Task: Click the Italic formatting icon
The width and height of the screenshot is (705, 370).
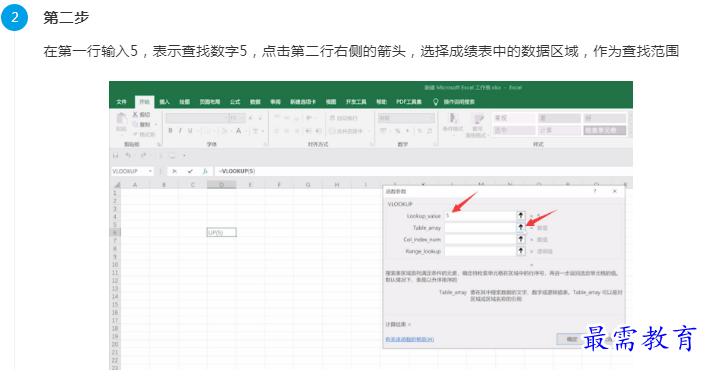Action: pyautogui.click(x=180, y=131)
